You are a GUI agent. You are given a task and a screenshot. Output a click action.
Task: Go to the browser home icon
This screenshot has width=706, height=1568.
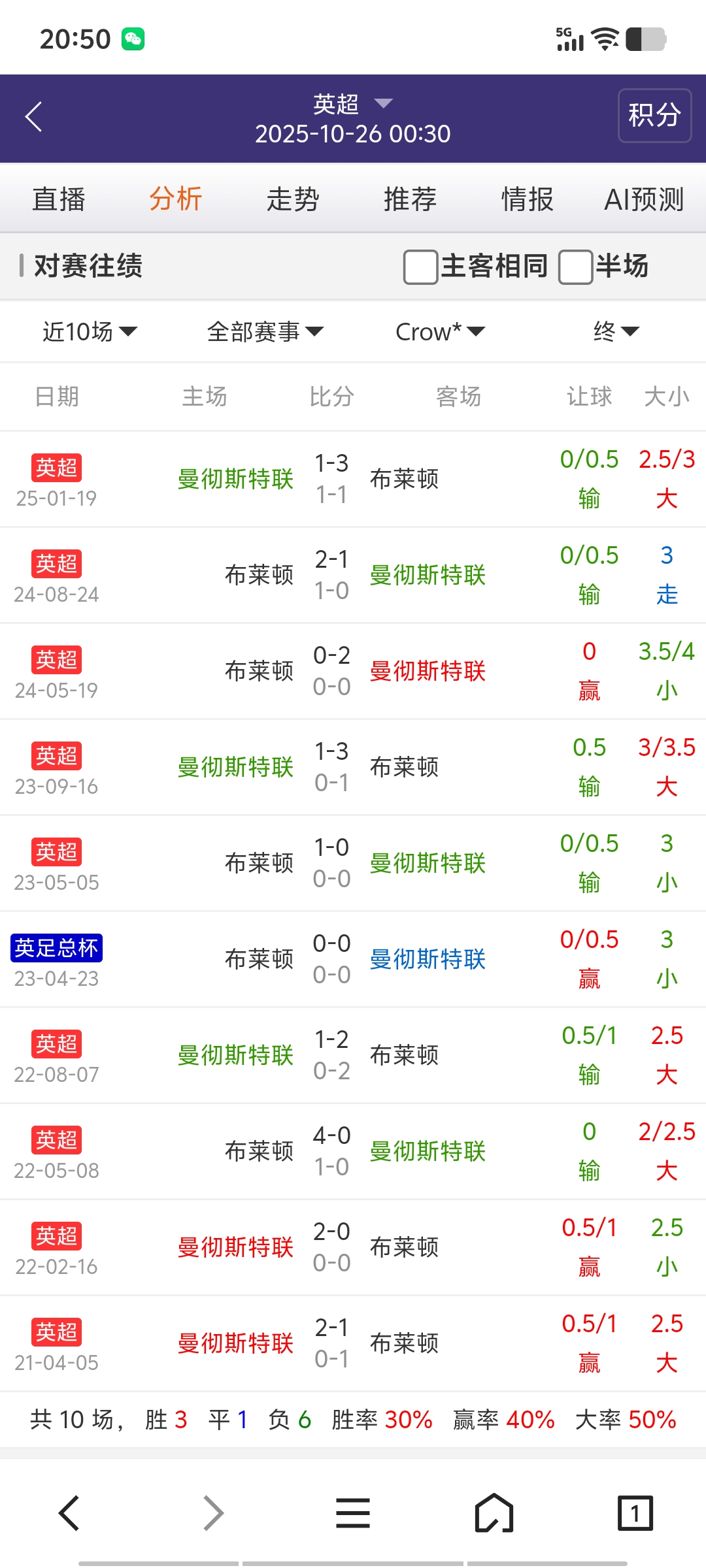click(x=494, y=1513)
